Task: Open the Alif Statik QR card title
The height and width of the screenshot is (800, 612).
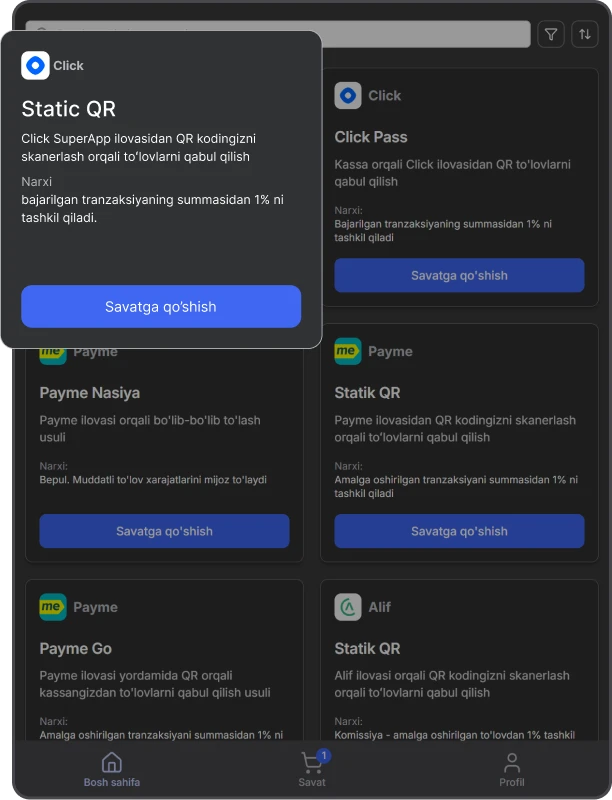Action: point(367,648)
